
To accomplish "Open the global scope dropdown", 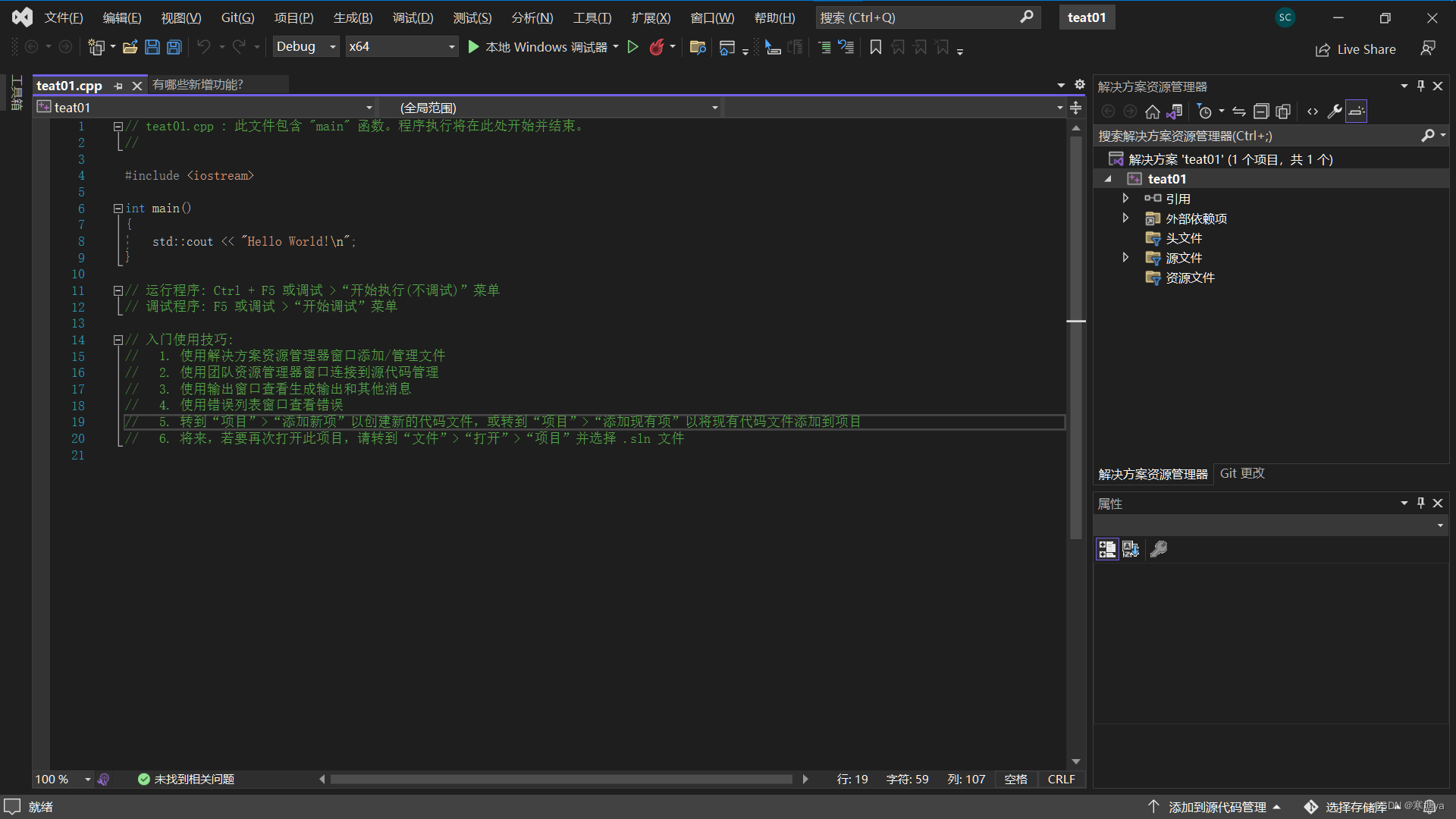I will (550, 108).
